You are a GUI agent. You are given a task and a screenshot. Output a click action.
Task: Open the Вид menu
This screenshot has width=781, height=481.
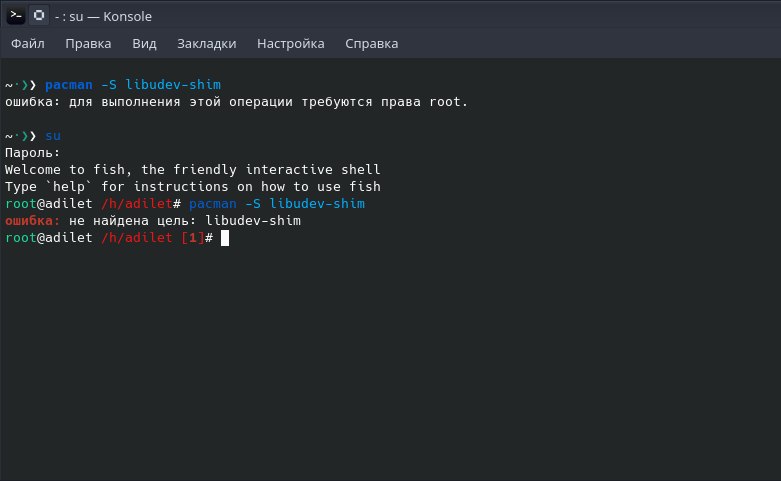click(x=144, y=44)
